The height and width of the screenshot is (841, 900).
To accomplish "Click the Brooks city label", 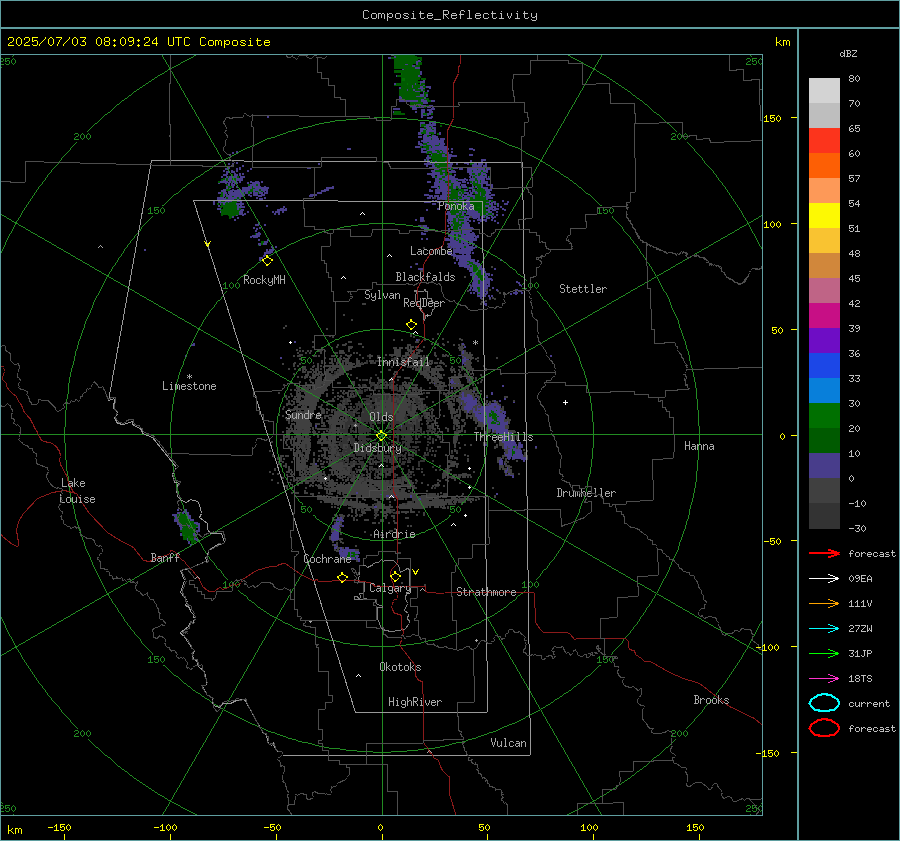I will tap(711, 700).
